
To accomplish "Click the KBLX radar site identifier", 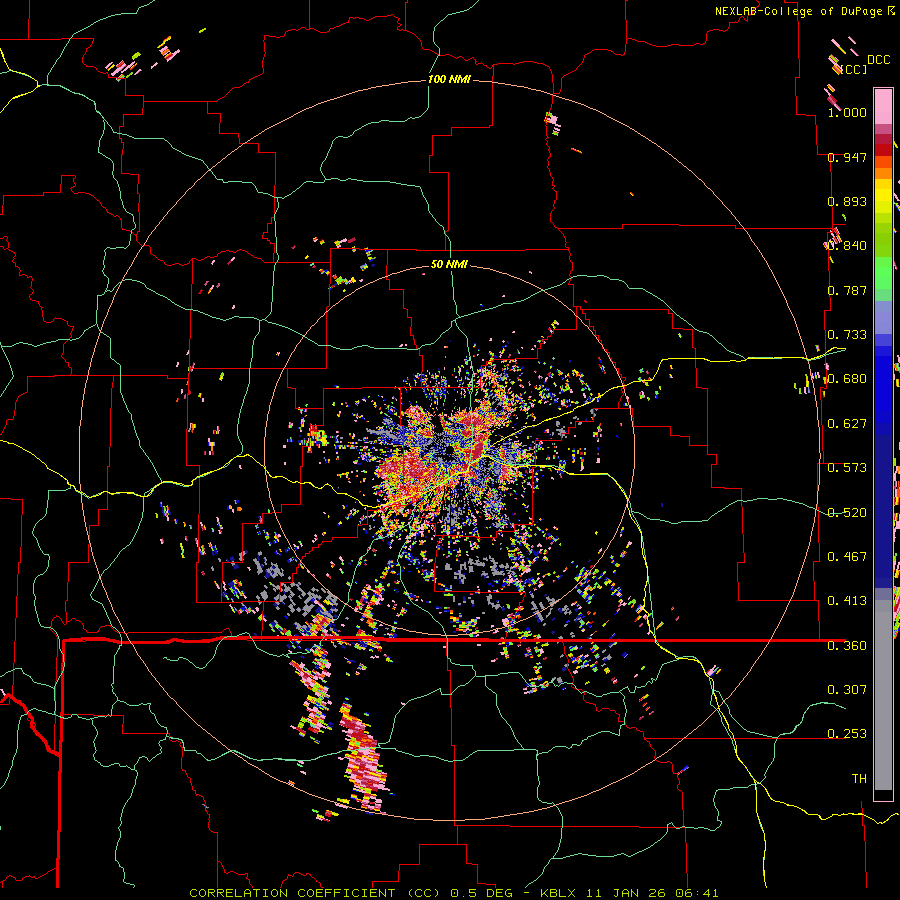I will pos(560,893).
